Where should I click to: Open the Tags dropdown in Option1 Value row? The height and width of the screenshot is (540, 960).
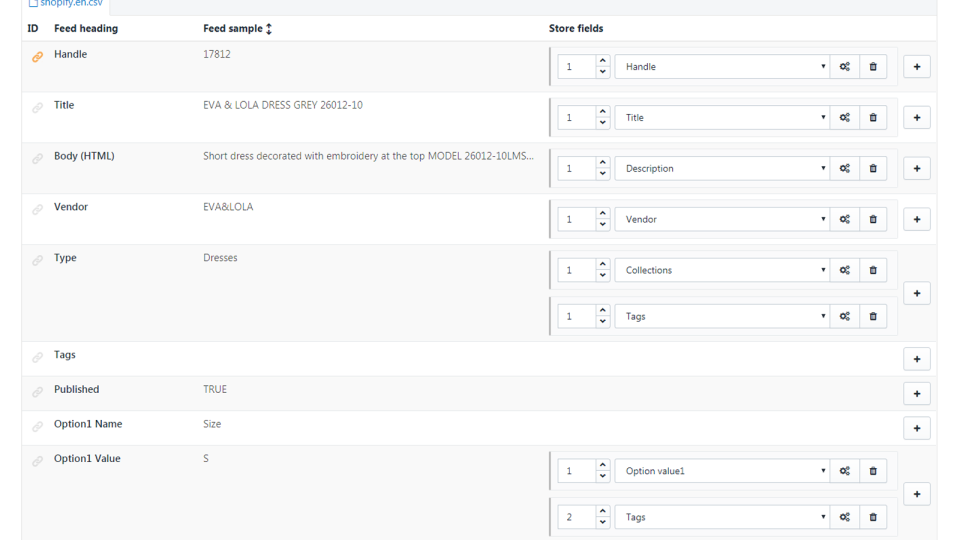click(722, 517)
